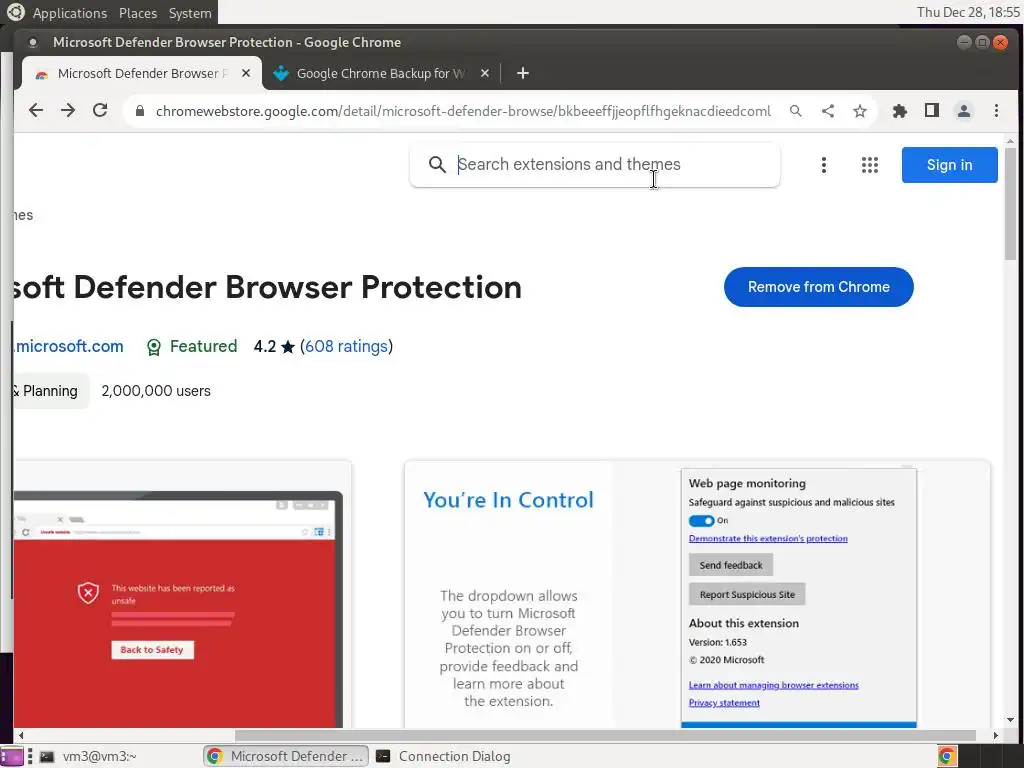View site information padlock icon
The height and width of the screenshot is (768, 1024).
click(139, 111)
